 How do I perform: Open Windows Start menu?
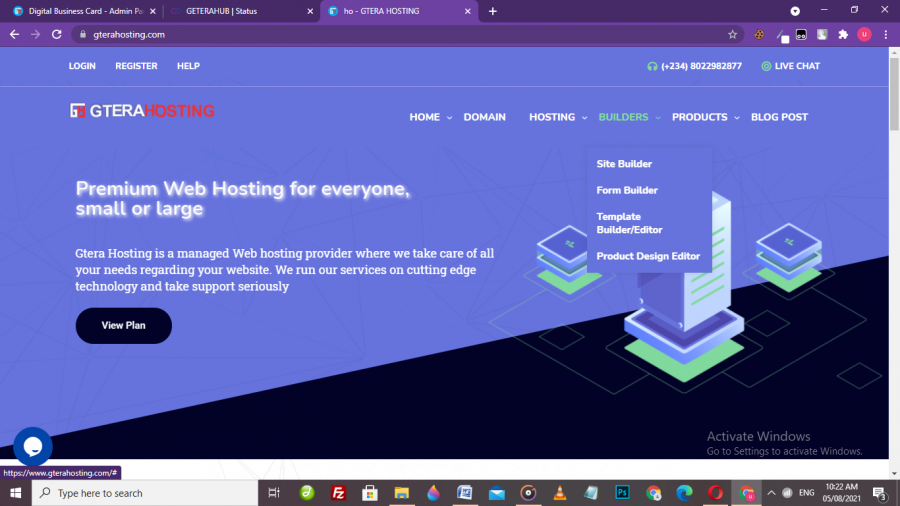click(x=15, y=493)
